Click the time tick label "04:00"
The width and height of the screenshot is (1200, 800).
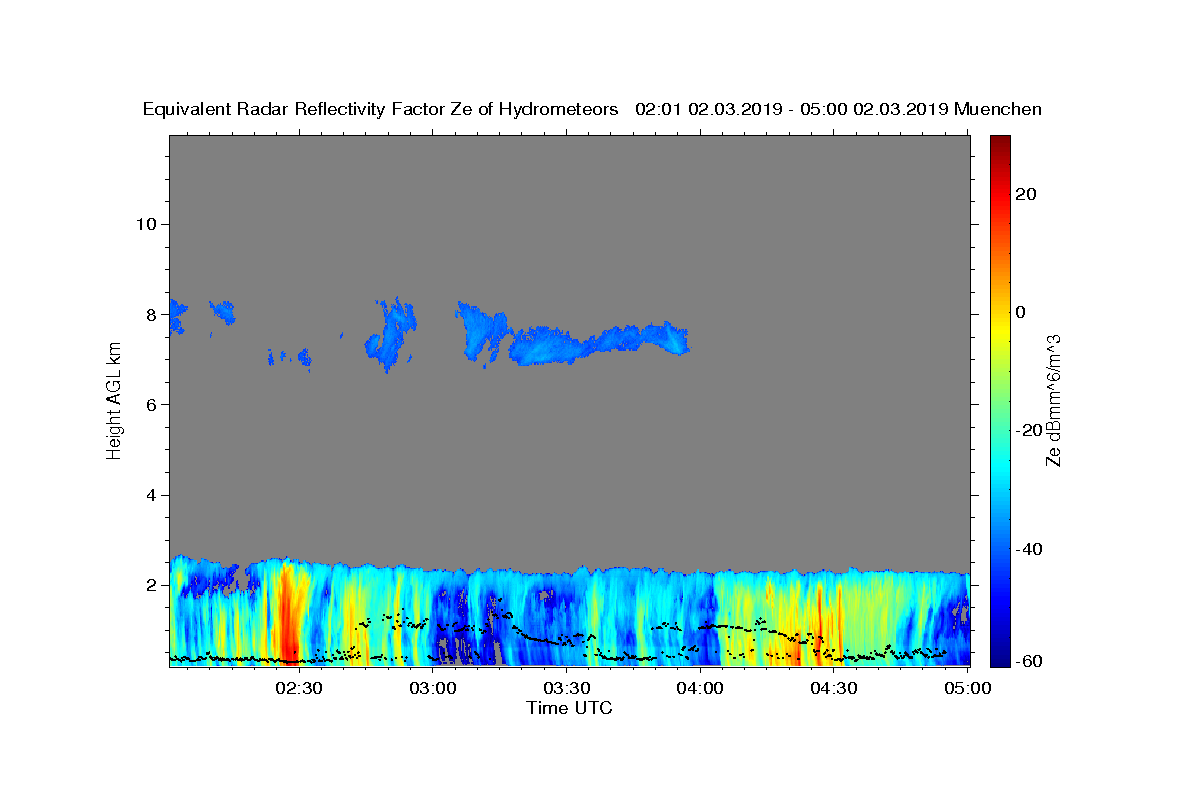700,688
